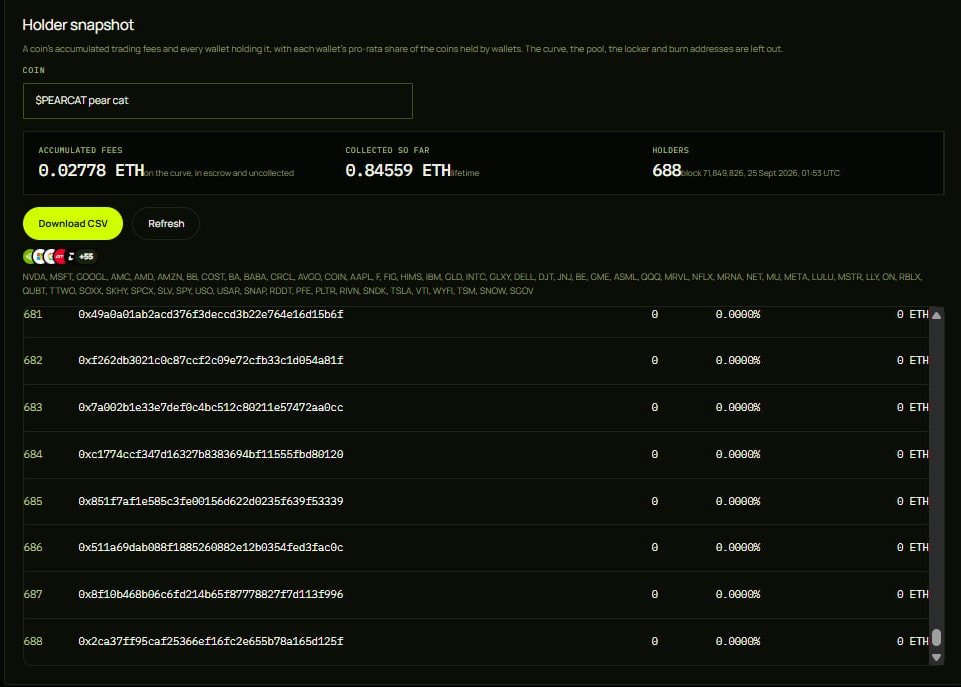Click the QUBT ticker in the coin list
Screen dimensions: 961x687
(x=34, y=291)
